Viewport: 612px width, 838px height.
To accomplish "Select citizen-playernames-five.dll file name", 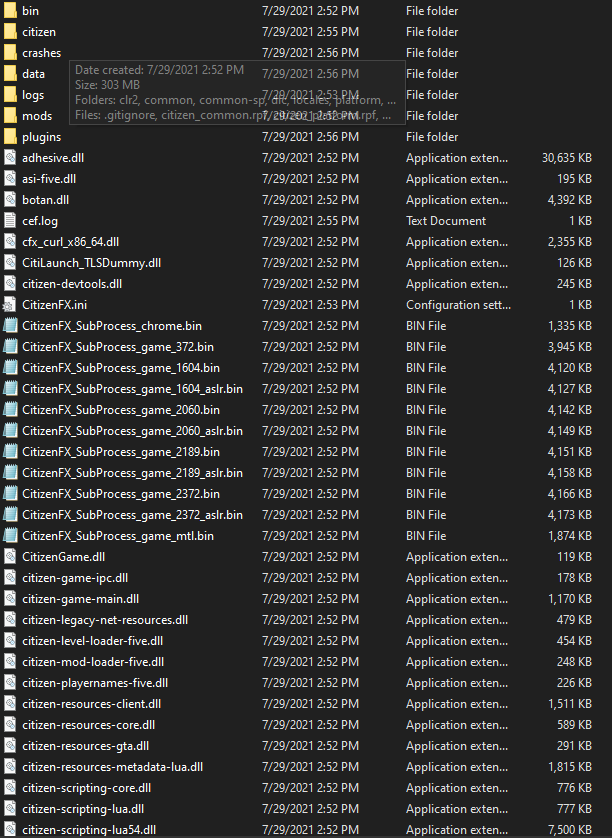I will pyautogui.click(x=95, y=683).
